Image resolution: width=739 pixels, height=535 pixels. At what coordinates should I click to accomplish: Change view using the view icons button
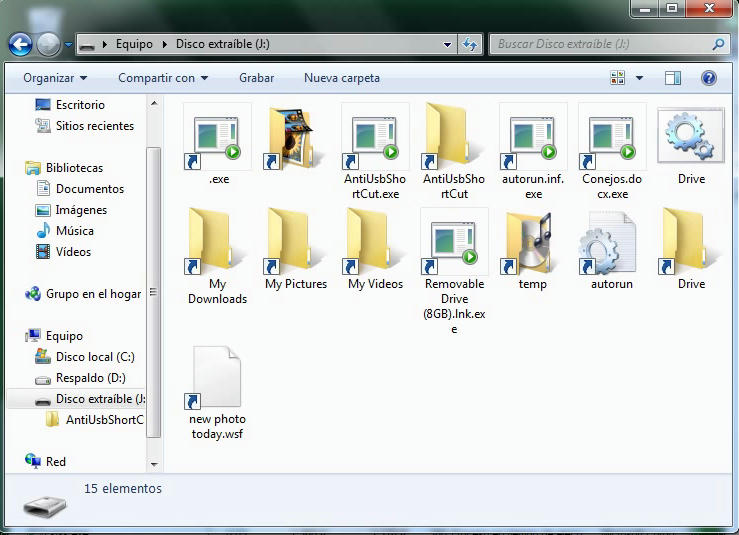(617, 78)
